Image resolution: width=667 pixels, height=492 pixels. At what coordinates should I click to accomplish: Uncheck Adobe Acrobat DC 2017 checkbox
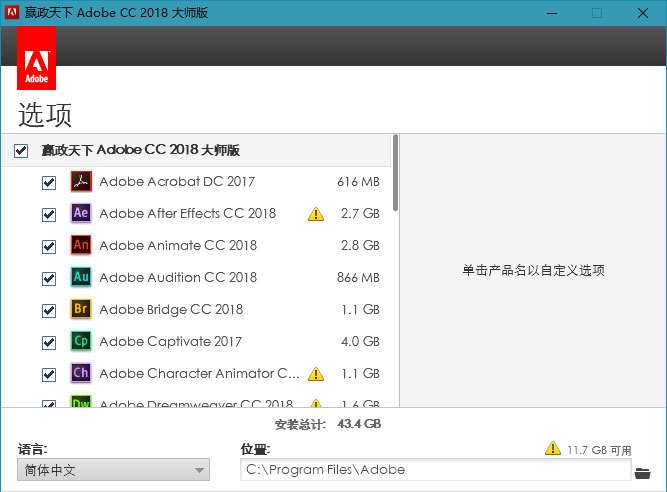[49, 182]
